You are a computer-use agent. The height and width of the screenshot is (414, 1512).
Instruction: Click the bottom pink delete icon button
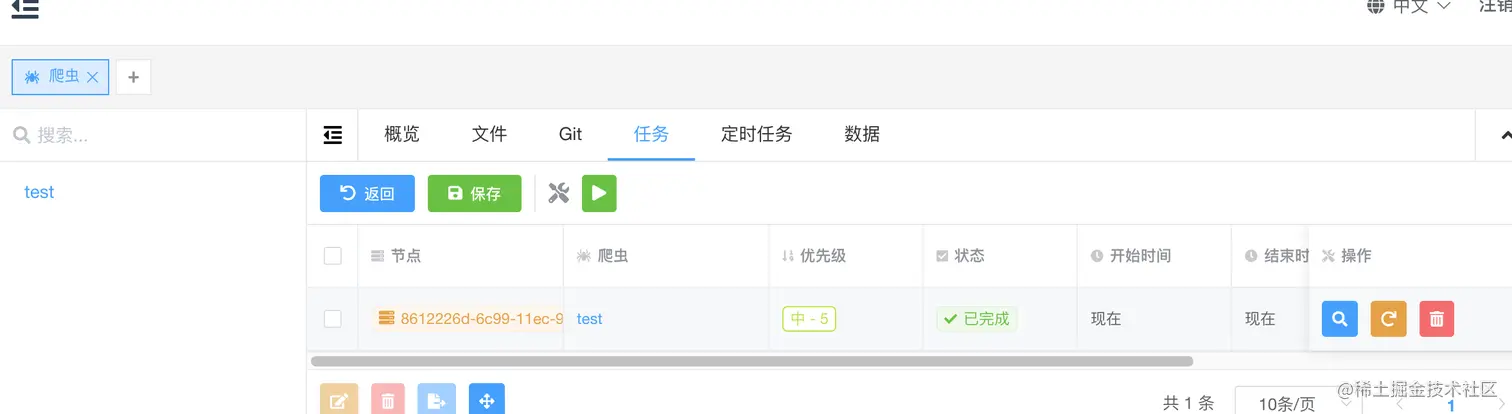click(x=388, y=400)
